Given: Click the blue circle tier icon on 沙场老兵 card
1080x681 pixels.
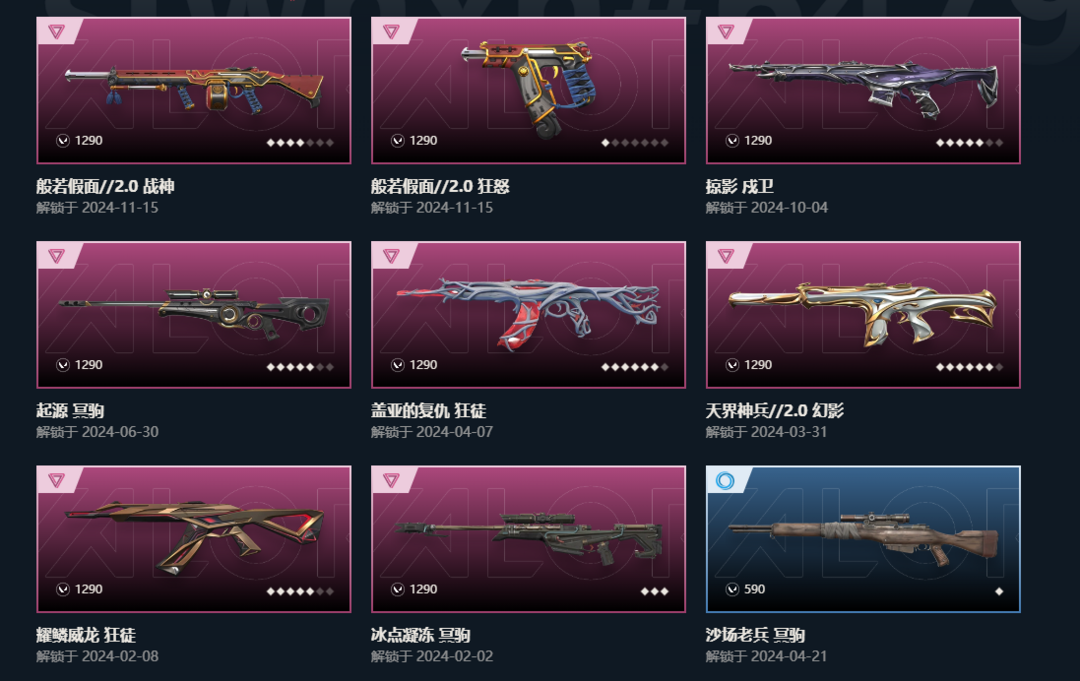Looking at the screenshot, I should point(725,480).
